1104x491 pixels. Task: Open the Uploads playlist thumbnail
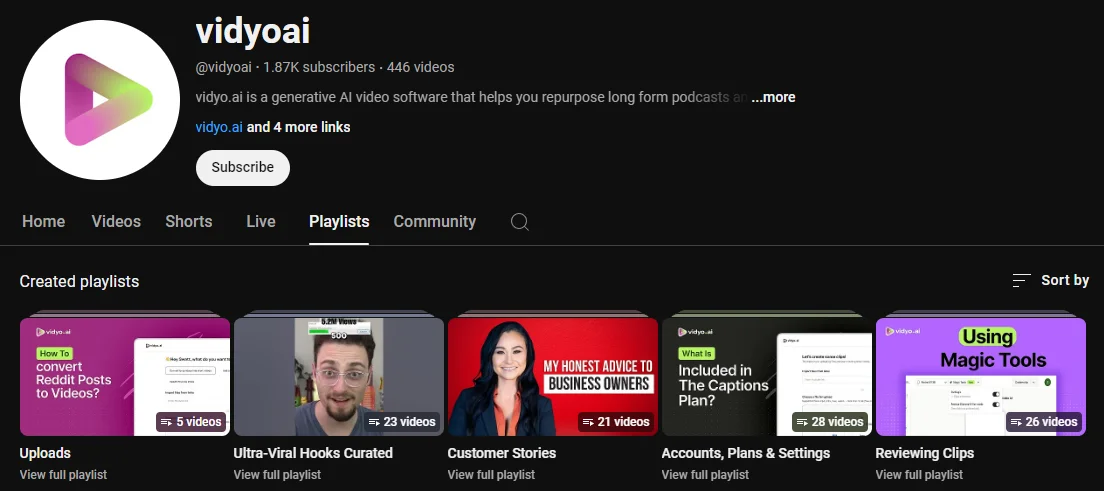[125, 377]
